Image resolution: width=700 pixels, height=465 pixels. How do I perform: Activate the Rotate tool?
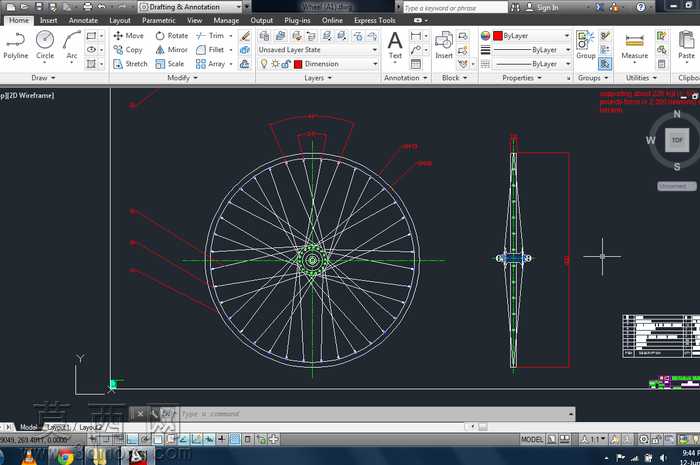pos(171,36)
